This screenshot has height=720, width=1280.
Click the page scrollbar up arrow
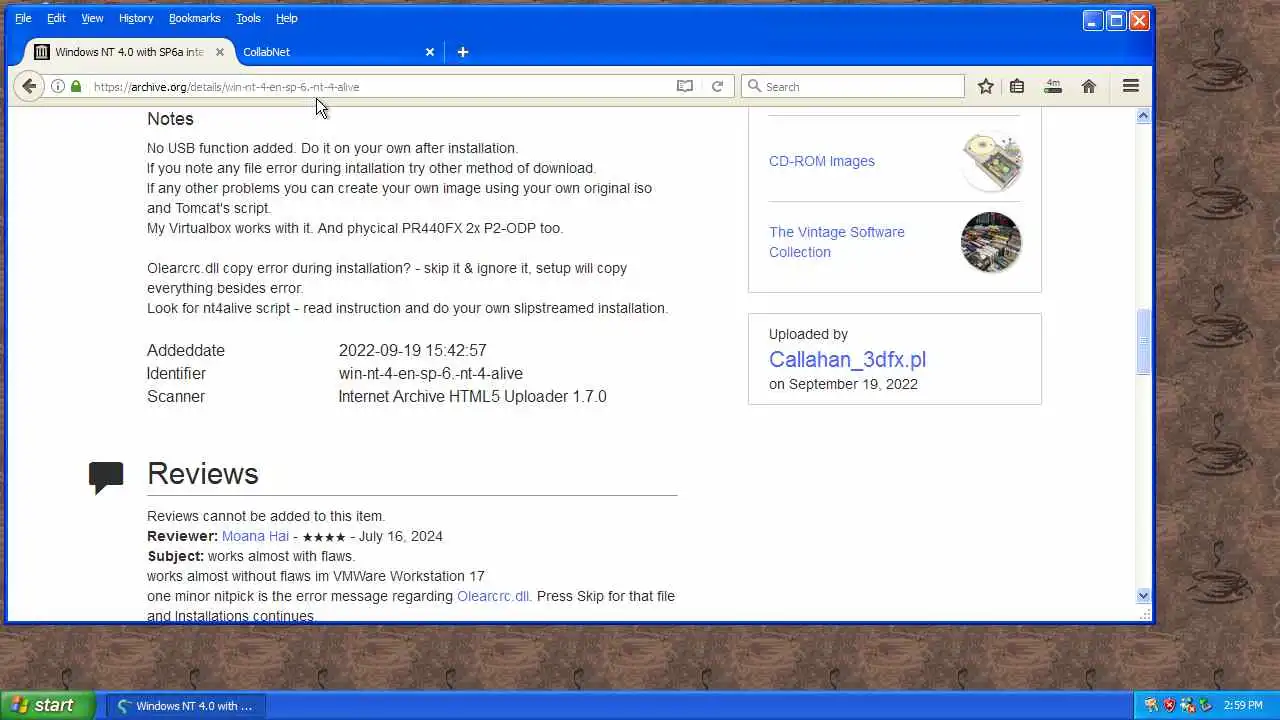click(x=1143, y=116)
